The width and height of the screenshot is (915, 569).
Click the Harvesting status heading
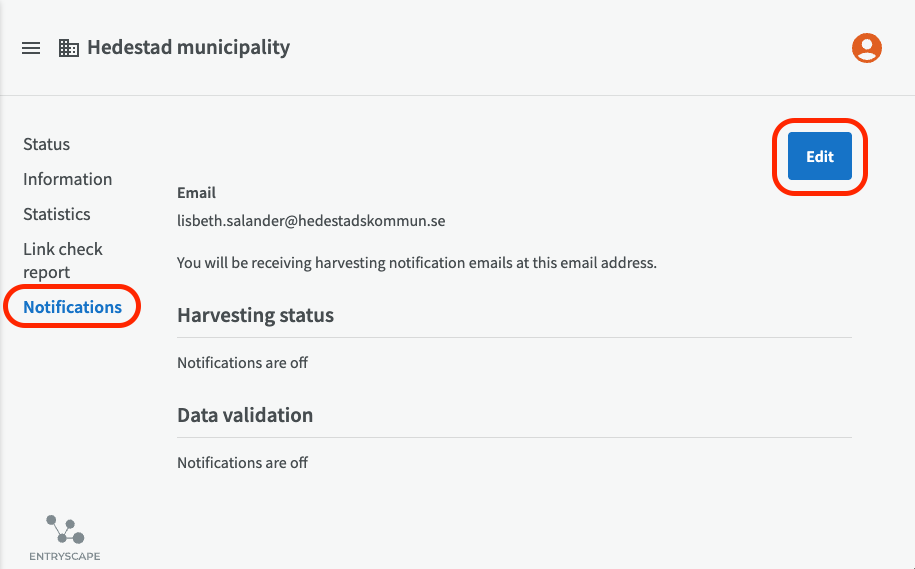pyautogui.click(x=256, y=315)
